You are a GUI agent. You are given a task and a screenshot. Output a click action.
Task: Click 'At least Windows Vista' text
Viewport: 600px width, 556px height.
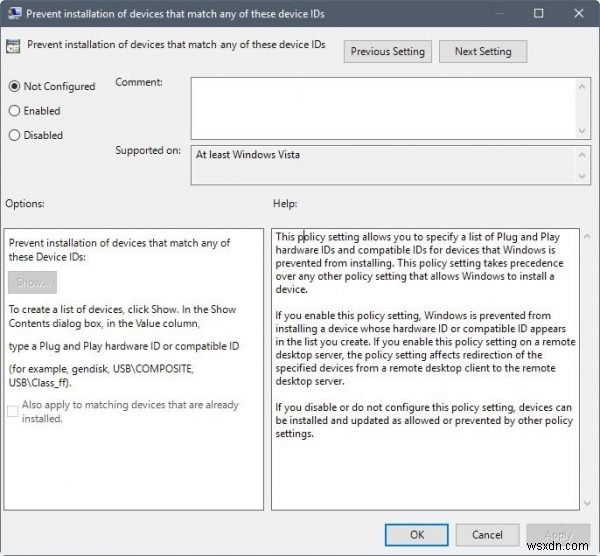coord(248,155)
